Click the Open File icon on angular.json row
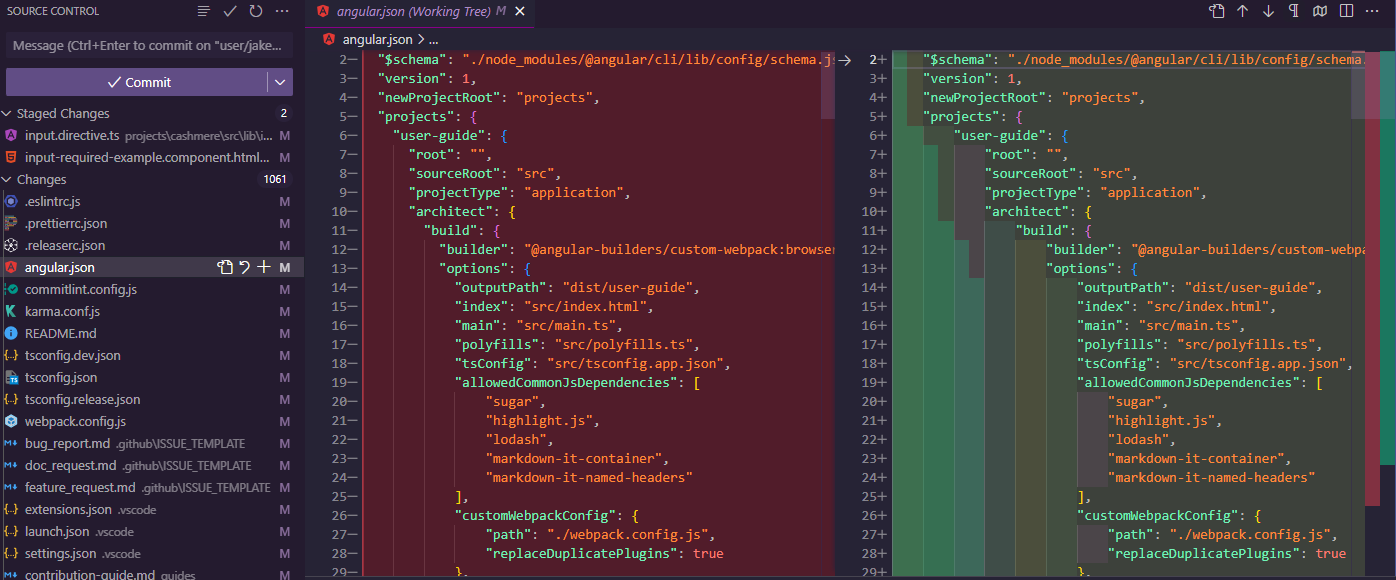This screenshot has width=1396, height=580. [225, 267]
